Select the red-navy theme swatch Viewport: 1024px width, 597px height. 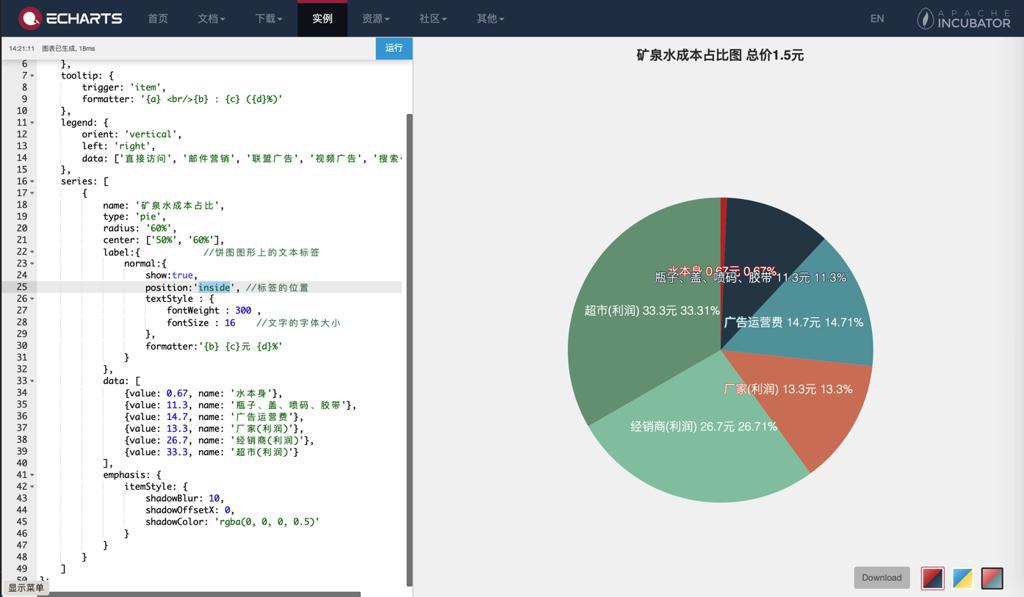coord(932,577)
